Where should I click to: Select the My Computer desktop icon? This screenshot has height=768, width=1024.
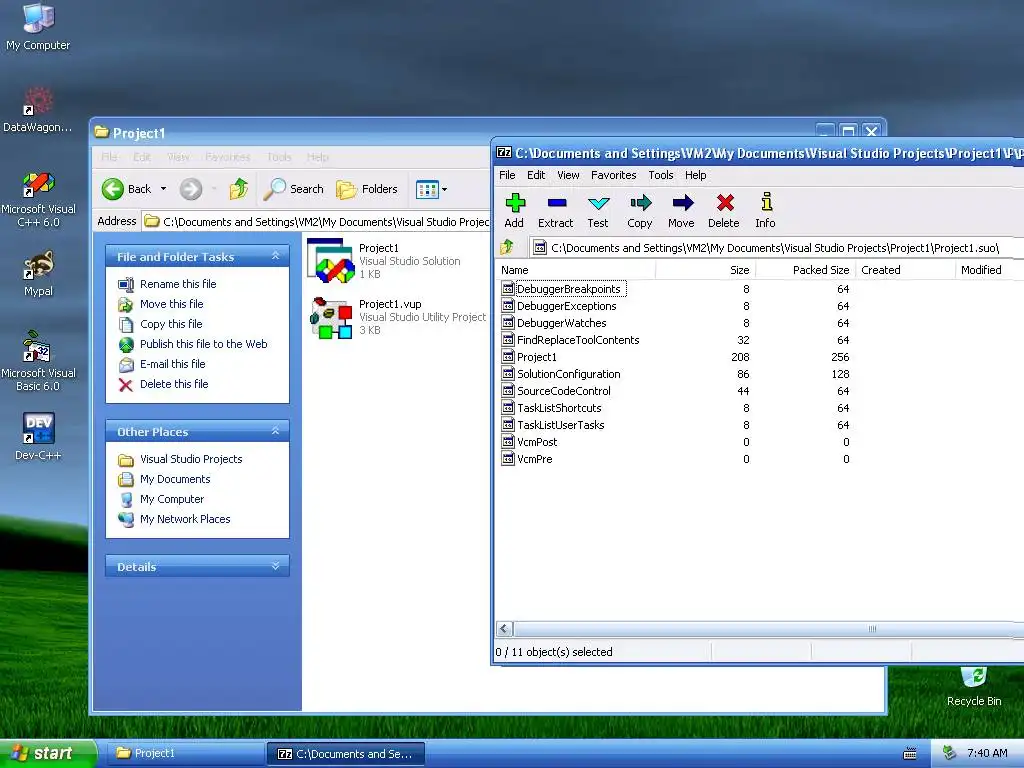38,27
